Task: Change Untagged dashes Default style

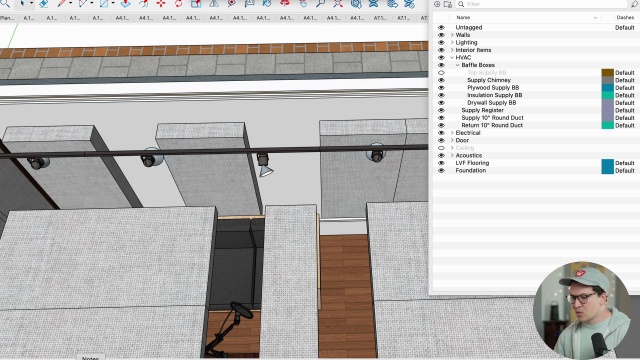Action: (624, 27)
